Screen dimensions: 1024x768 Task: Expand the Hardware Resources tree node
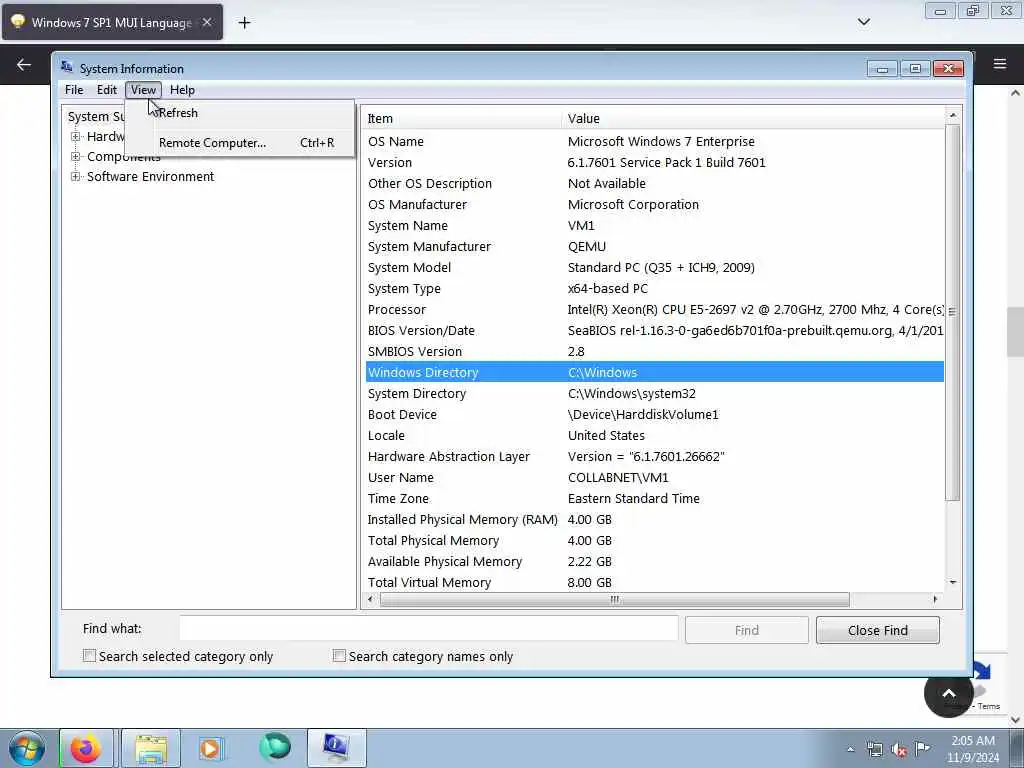click(76, 136)
